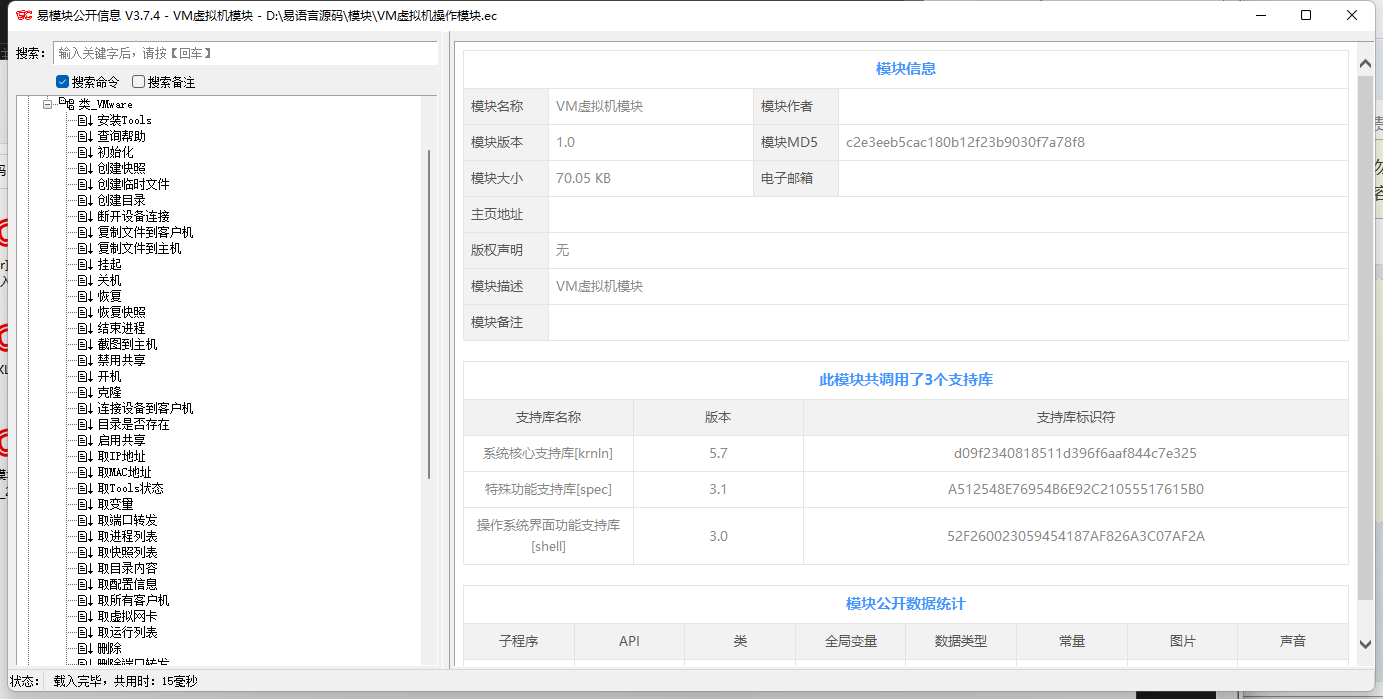Collapse the 类_VMware tree node
This screenshot has width=1383, height=699.
click(47, 104)
